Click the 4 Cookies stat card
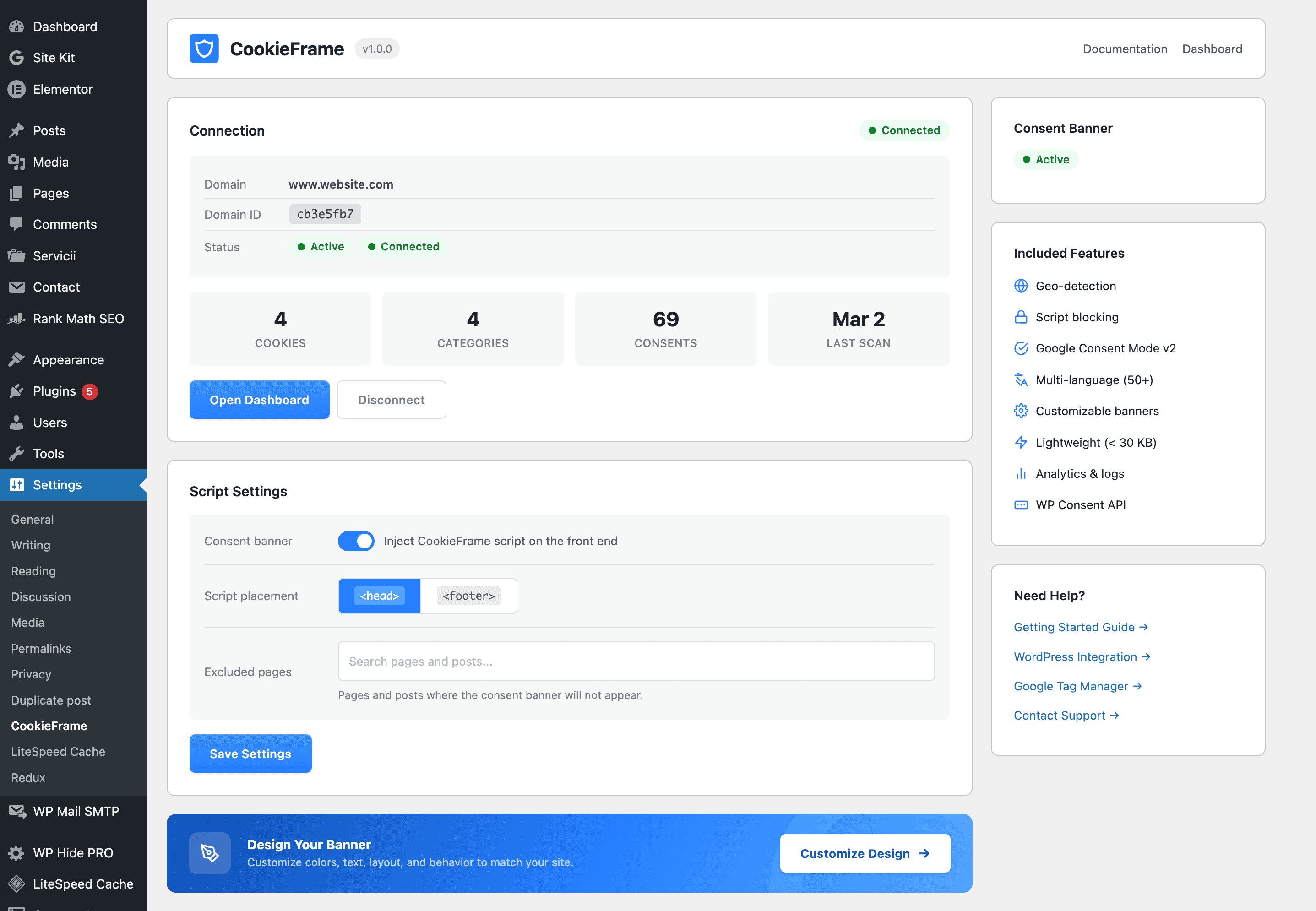Viewport: 1316px width, 911px height. 280,329
